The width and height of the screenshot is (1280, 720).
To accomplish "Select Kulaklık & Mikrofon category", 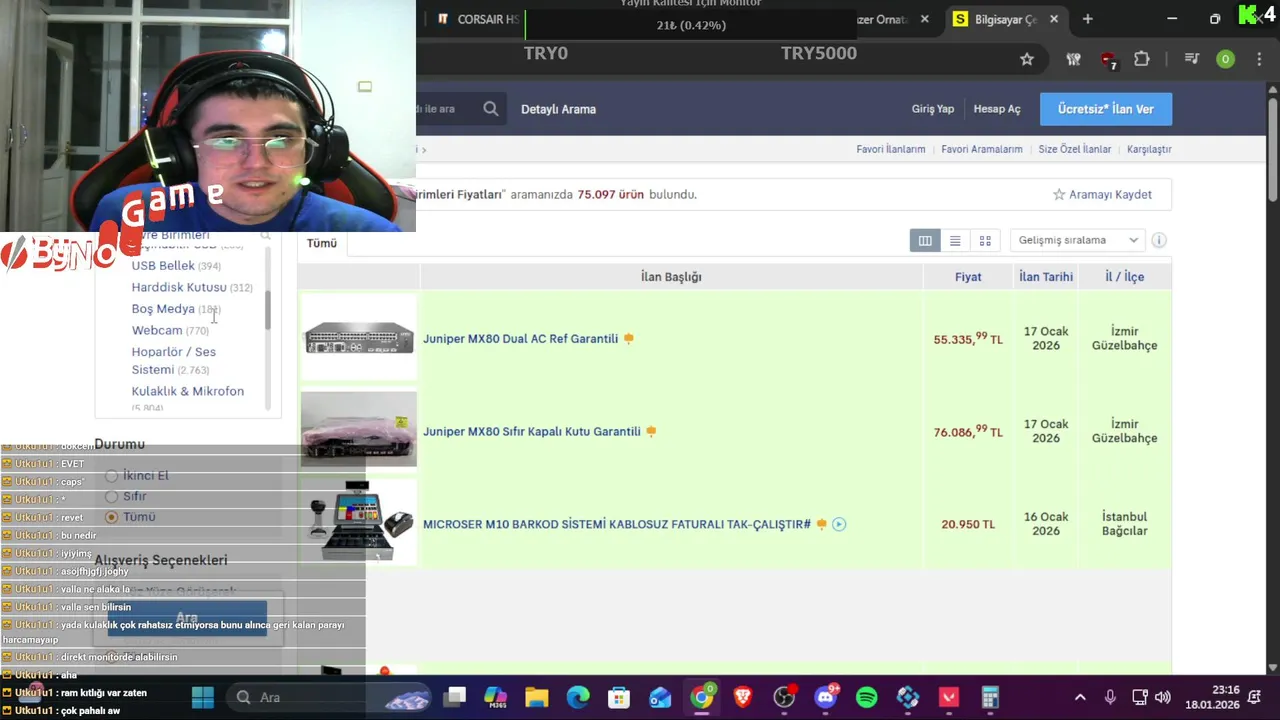I will 188,391.
